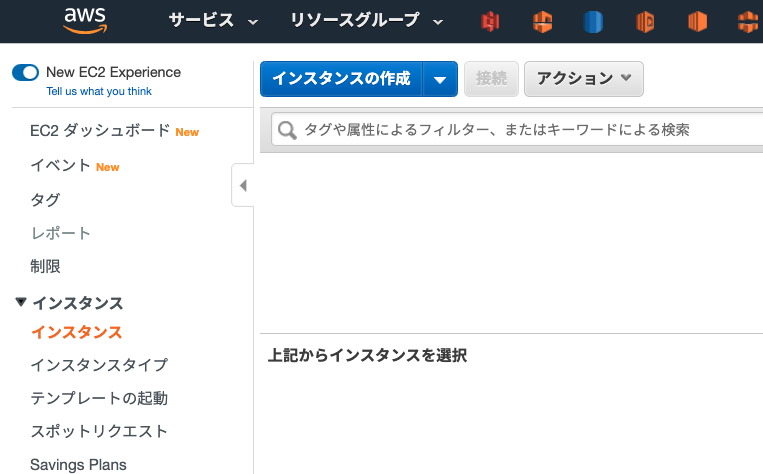763x474 pixels.
Task: Open Savings Plans in the sidebar
Action: pos(78,465)
